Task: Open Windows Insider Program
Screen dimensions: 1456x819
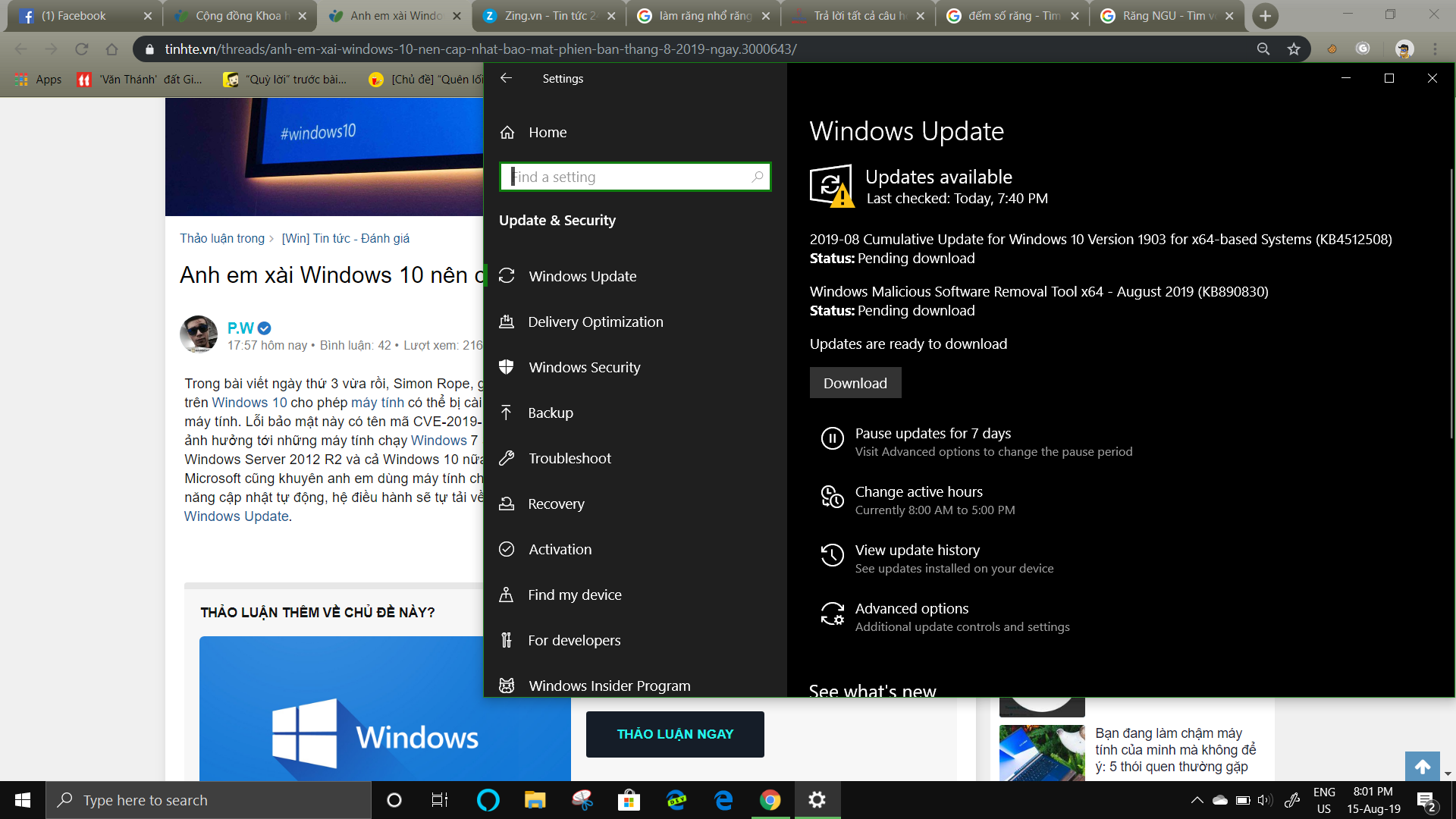Action: [x=609, y=685]
